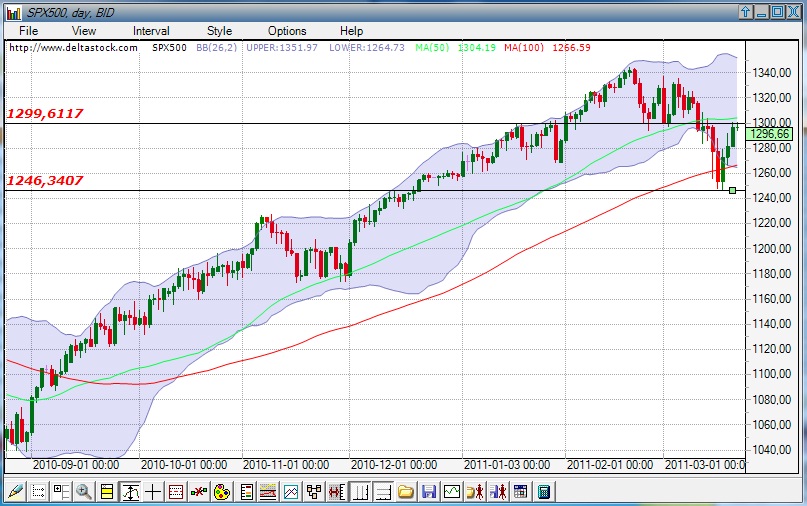Click the folder with red figure icon
Viewport: 807px width, 506px height.
click(475, 492)
